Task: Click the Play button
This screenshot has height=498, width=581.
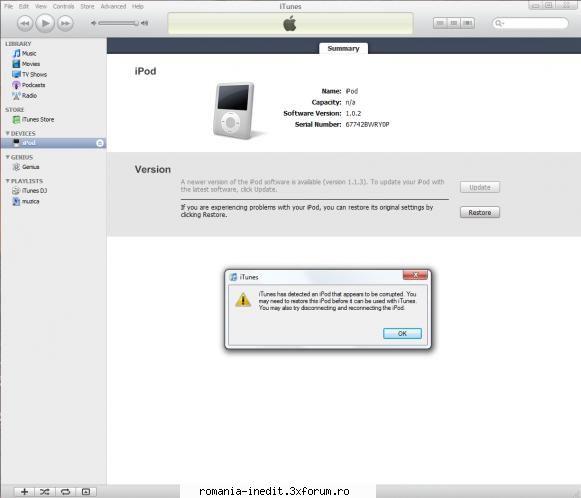Action: point(45,23)
